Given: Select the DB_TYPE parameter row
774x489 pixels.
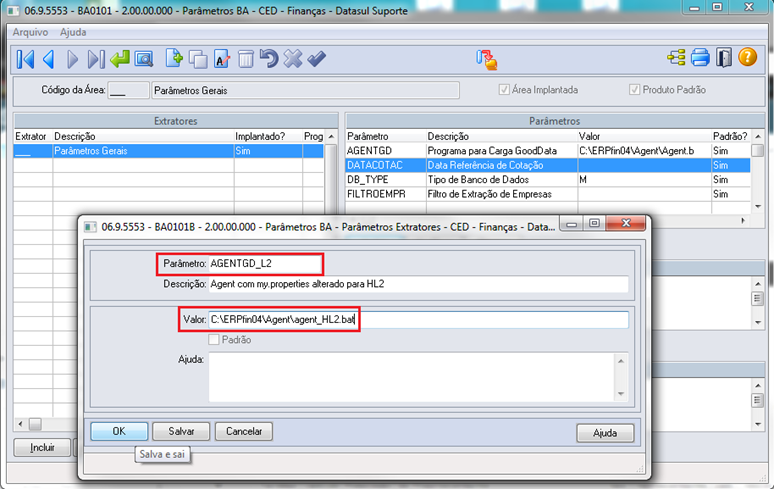Looking at the screenshot, I should 548,180.
